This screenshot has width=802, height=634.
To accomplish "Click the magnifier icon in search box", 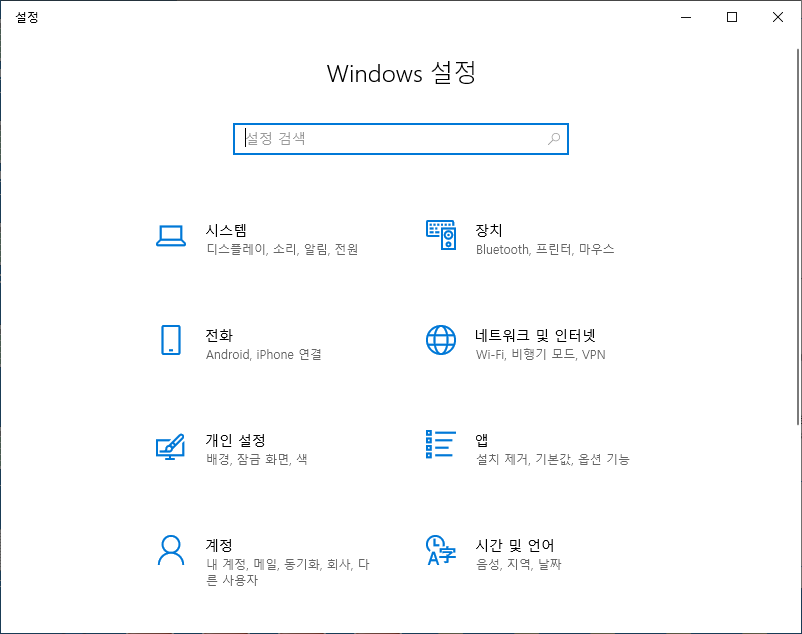I will tap(554, 139).
